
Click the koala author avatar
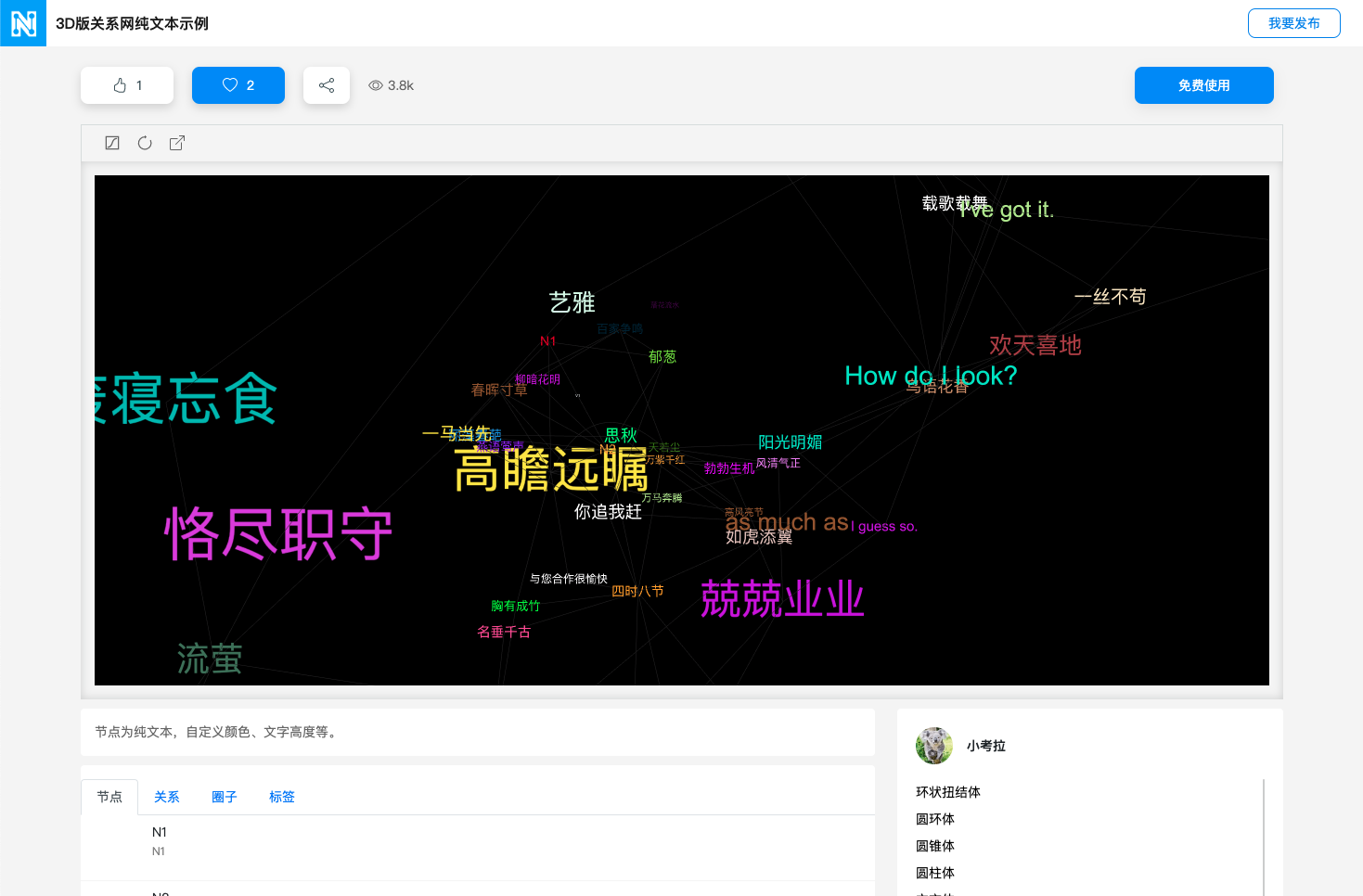[x=934, y=746]
